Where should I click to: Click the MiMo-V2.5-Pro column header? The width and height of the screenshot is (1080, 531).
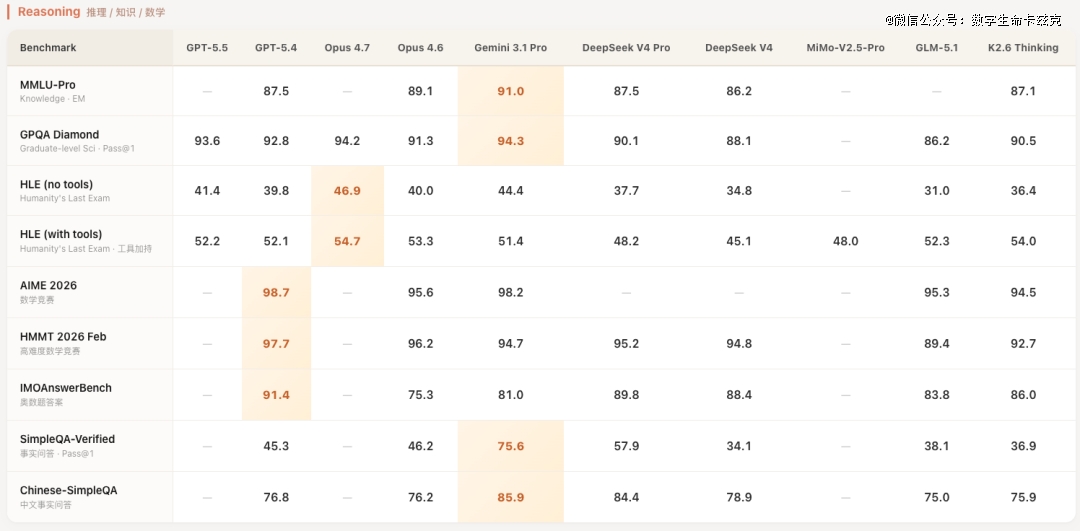[x=845, y=48]
